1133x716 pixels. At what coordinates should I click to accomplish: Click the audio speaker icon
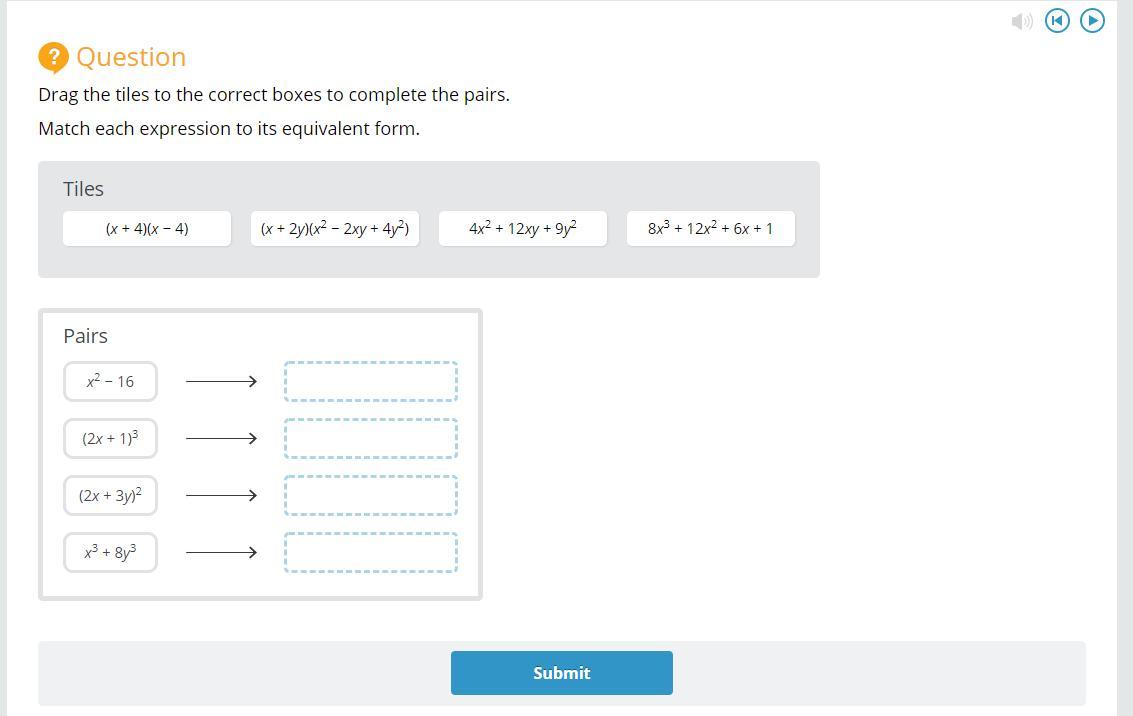(1021, 21)
